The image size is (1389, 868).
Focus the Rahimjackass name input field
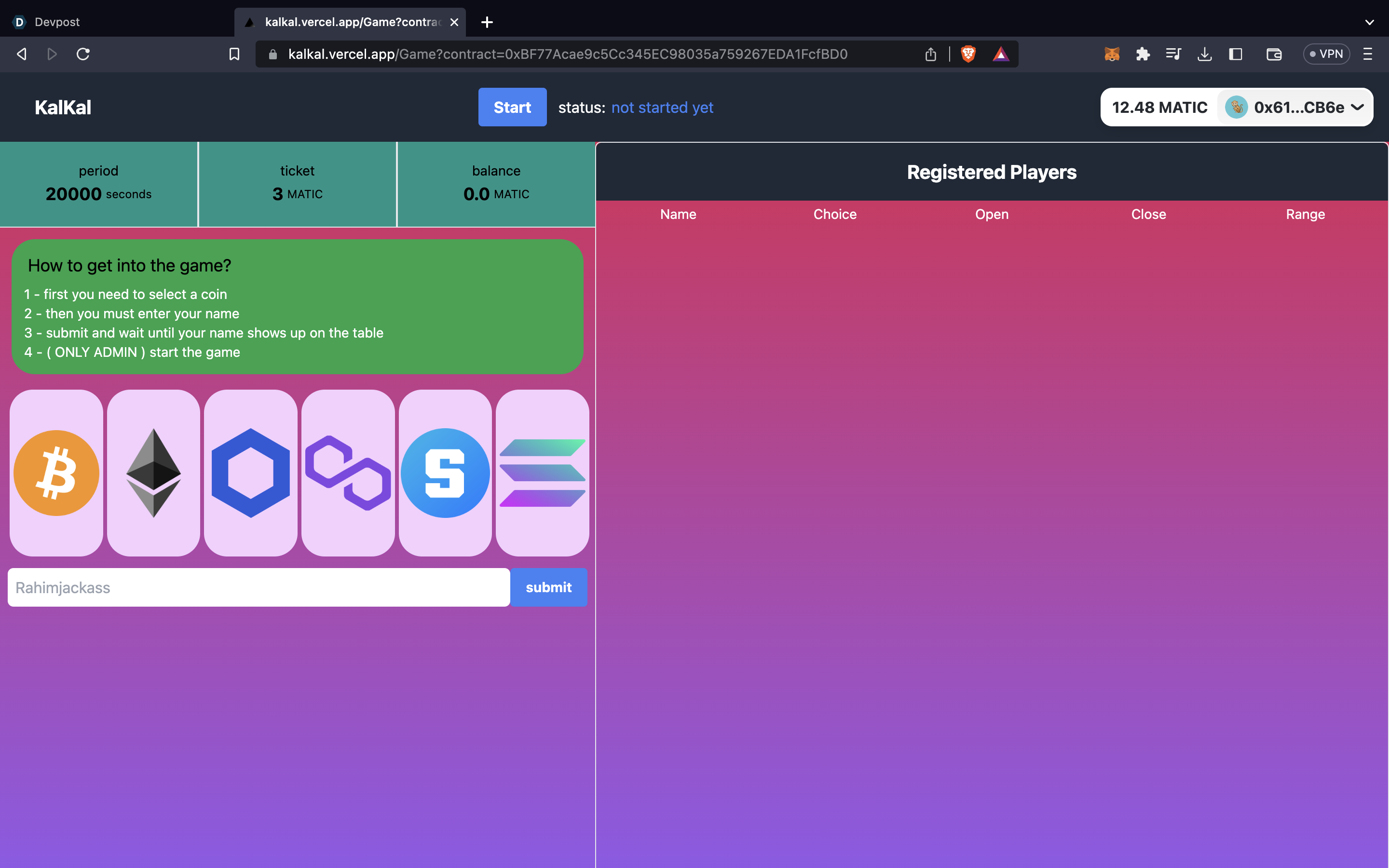pos(259,587)
